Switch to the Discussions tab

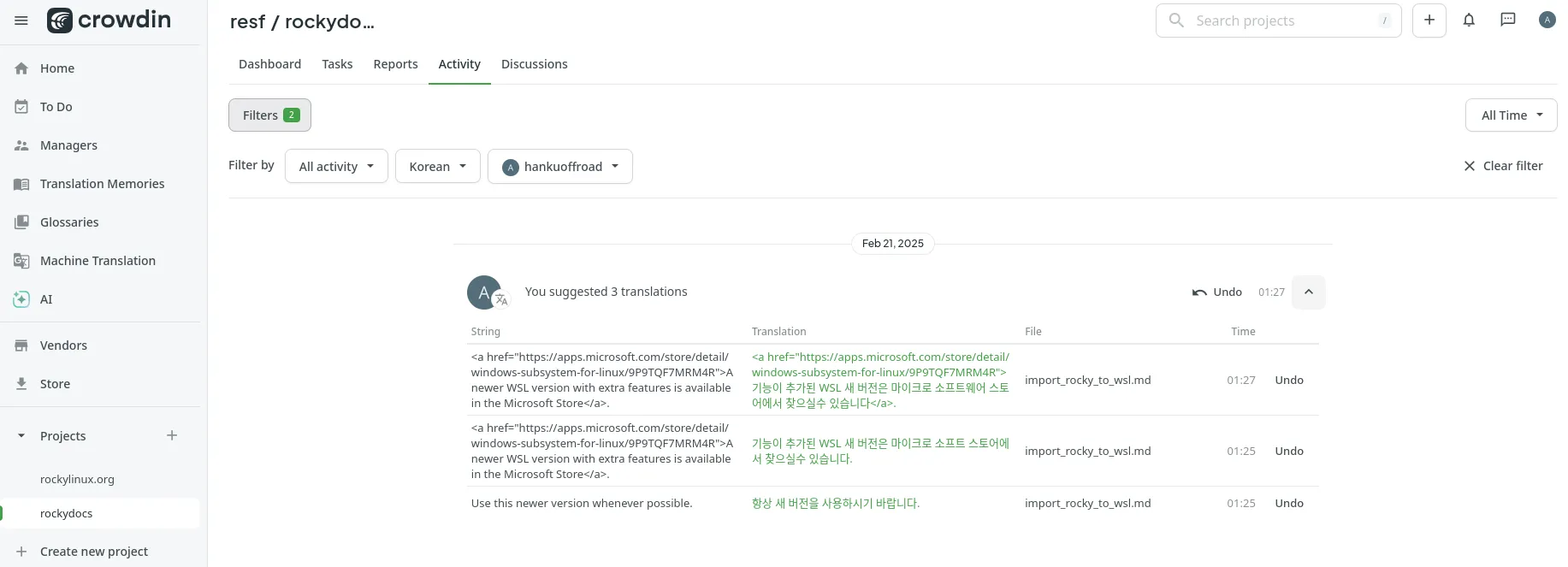pos(534,64)
